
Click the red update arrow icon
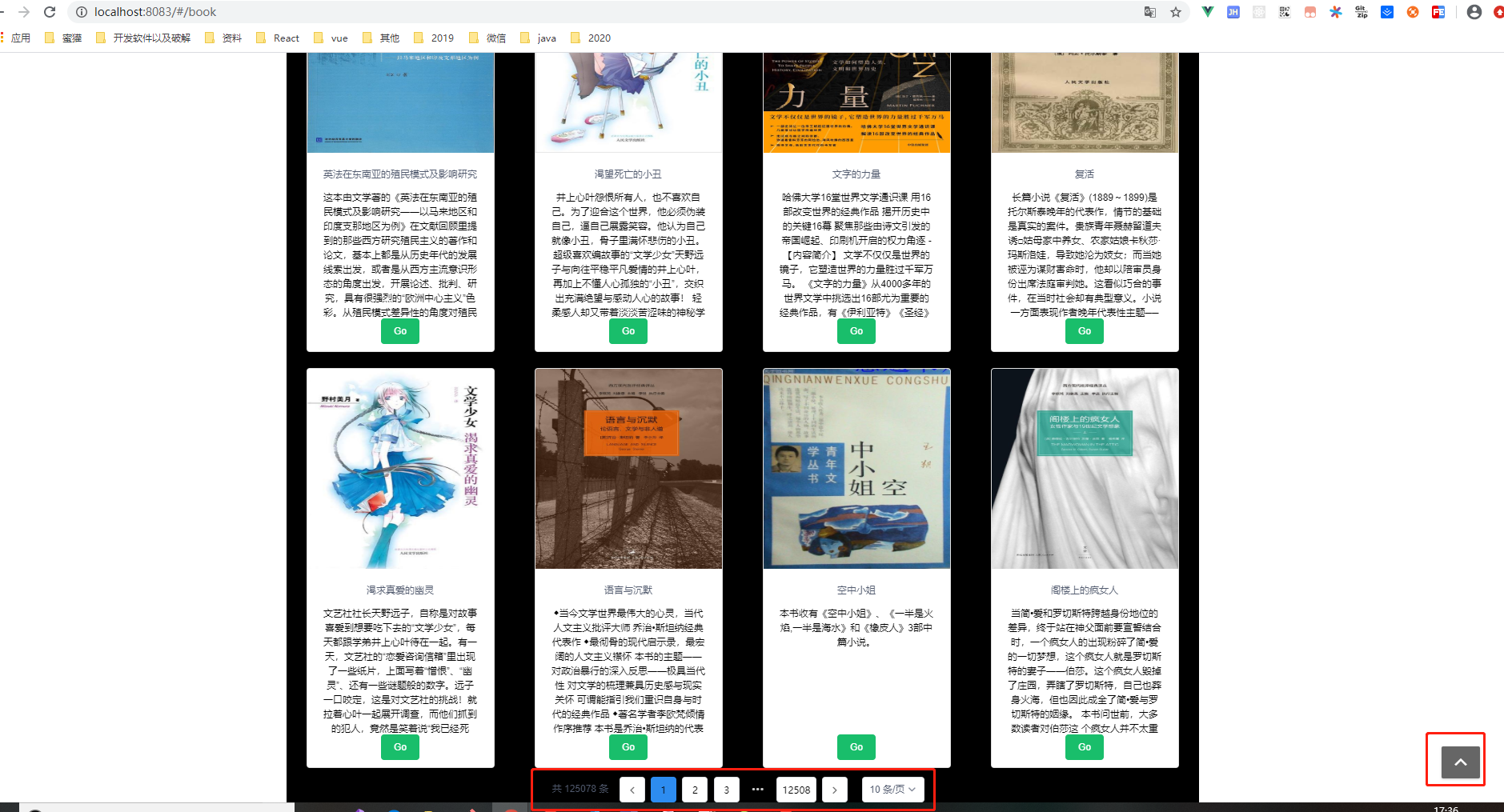1498,12
